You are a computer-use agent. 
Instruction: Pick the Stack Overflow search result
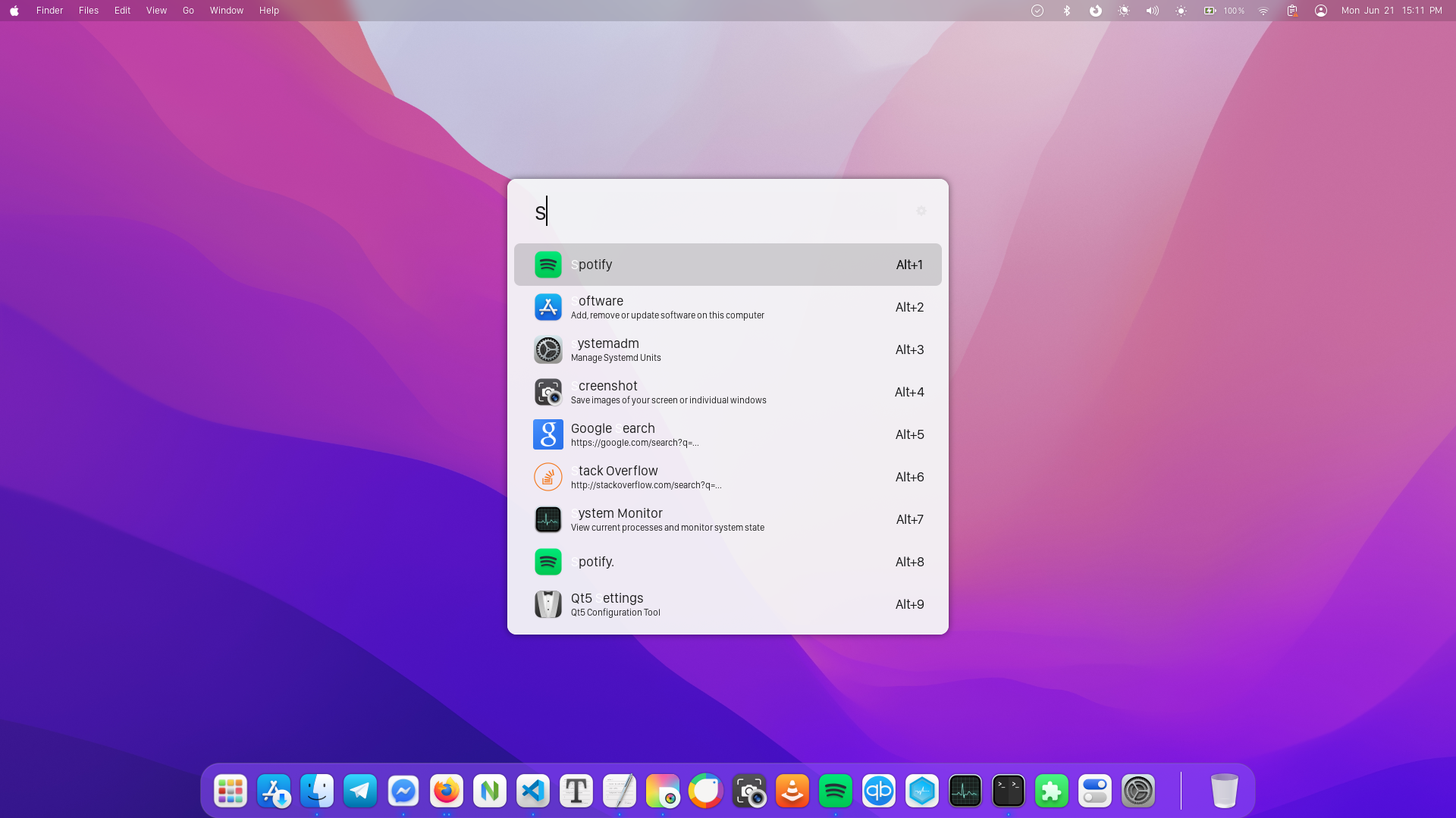click(x=728, y=477)
